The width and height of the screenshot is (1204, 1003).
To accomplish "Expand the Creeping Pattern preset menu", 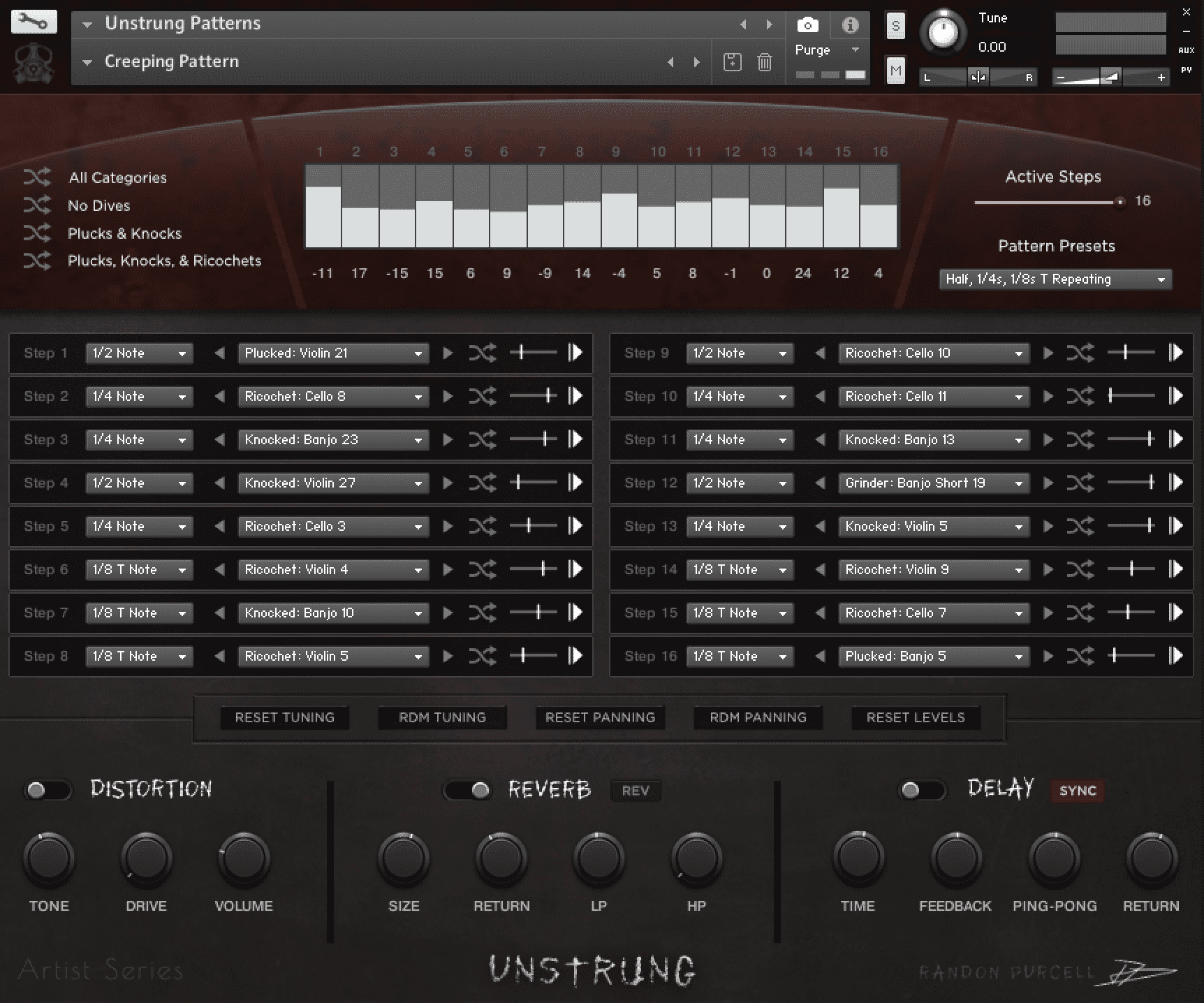I will point(87,62).
